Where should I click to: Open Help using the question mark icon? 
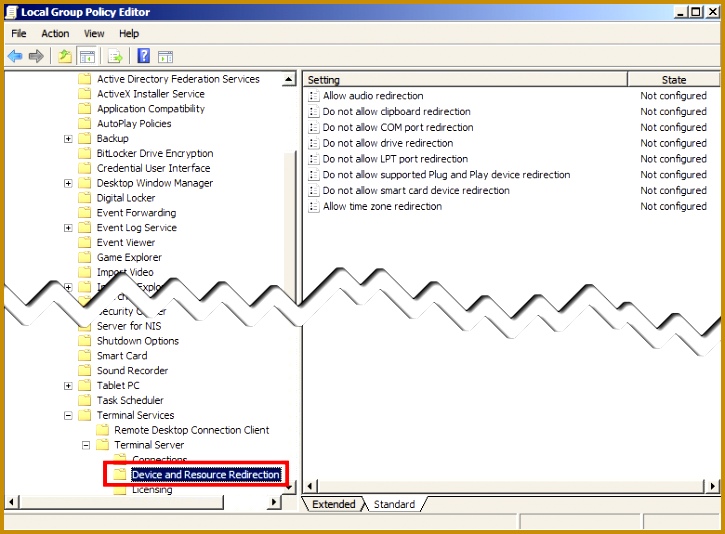[144, 56]
